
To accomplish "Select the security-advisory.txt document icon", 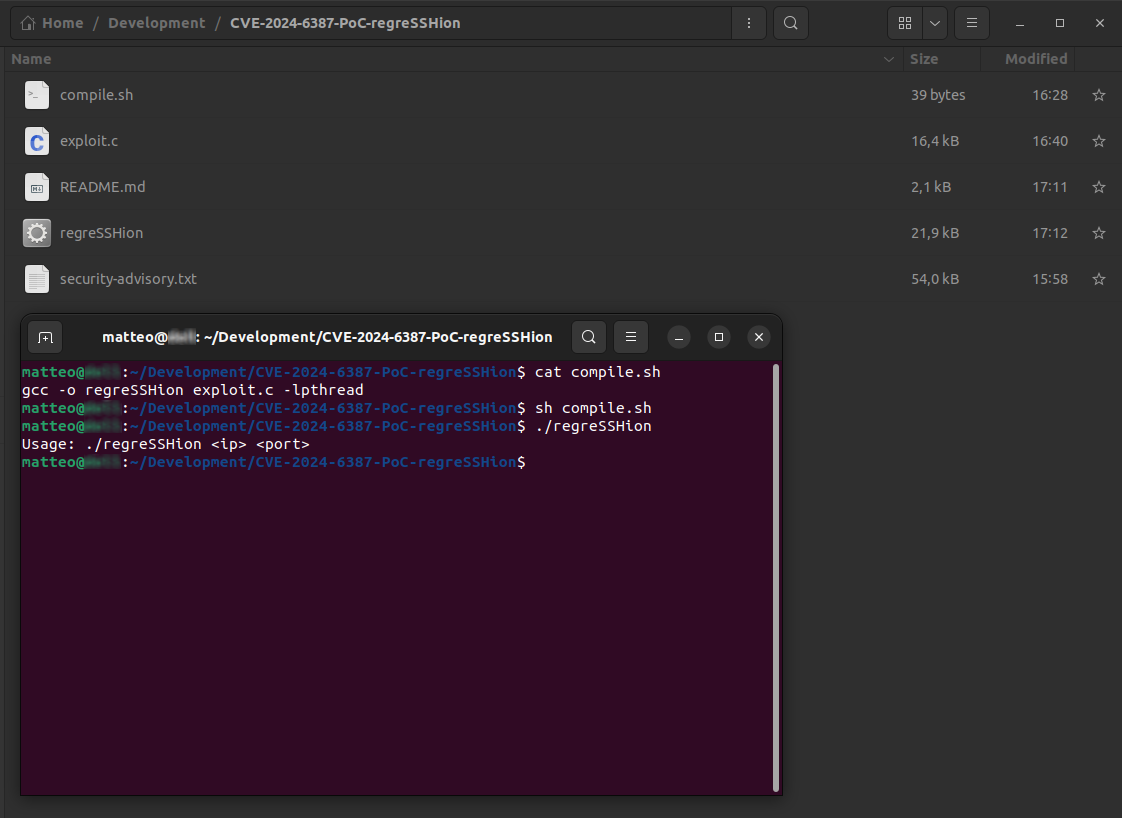I will point(36,279).
